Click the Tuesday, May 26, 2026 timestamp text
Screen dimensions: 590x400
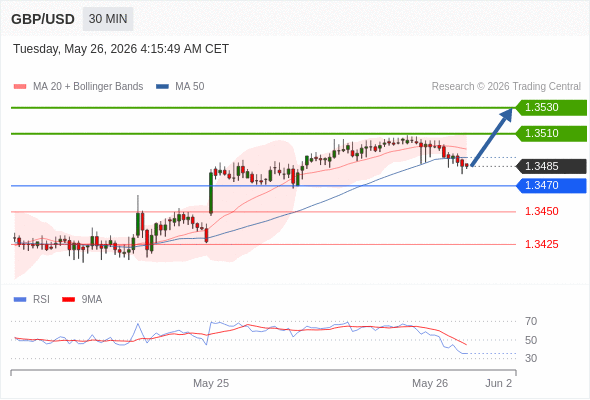(121, 49)
